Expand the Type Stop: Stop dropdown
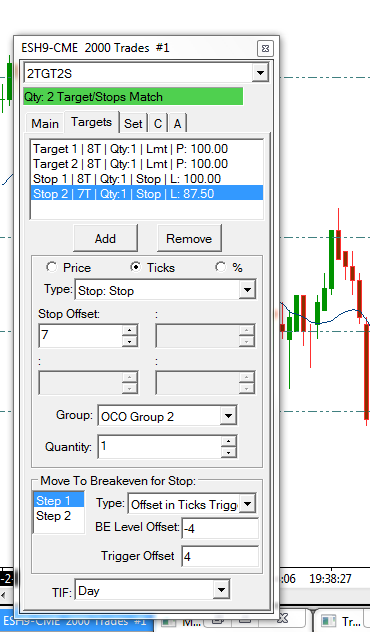The width and height of the screenshot is (370, 632). point(247,290)
